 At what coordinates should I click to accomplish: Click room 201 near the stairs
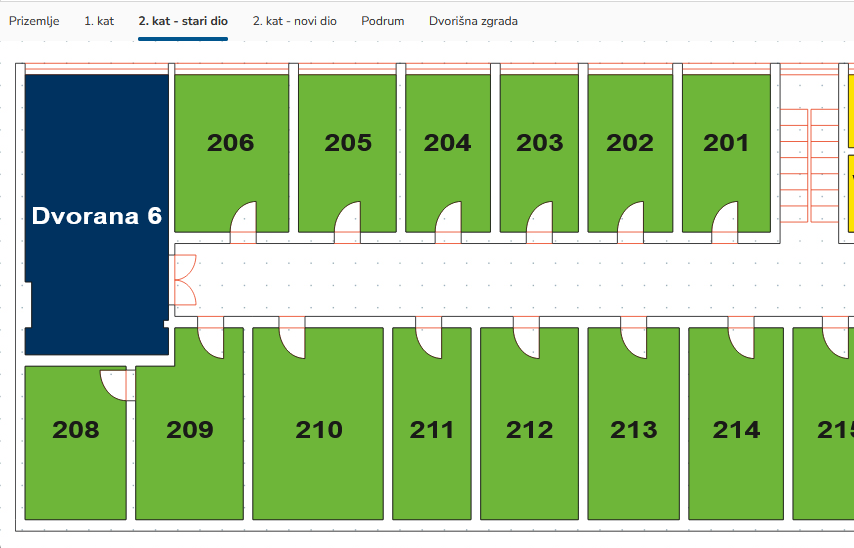pyautogui.click(x=726, y=143)
